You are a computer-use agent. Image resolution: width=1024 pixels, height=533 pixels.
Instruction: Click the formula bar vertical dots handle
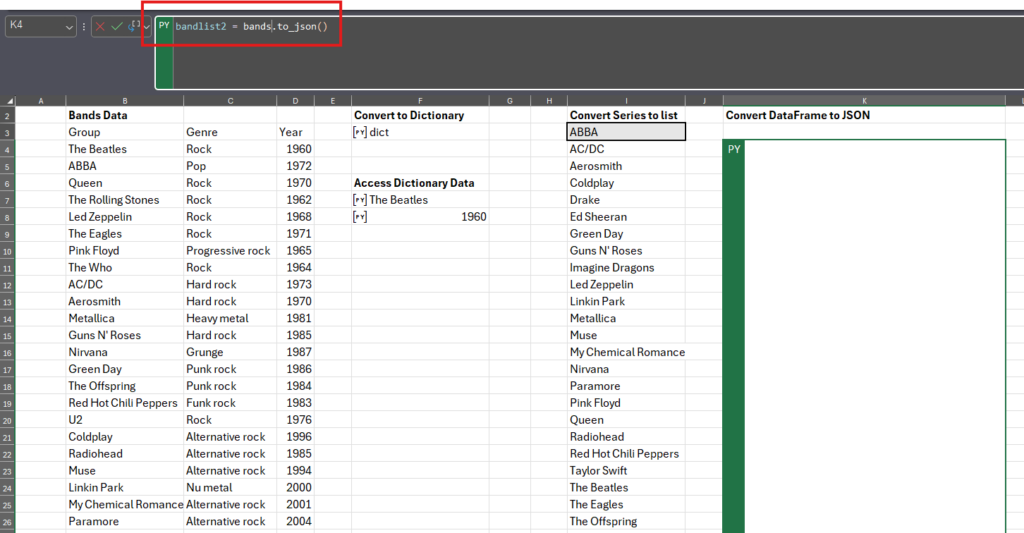click(x=84, y=27)
